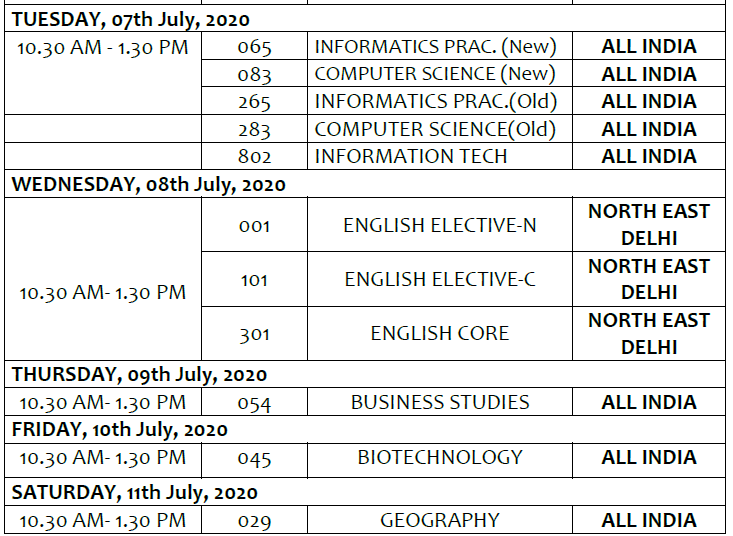Click ENGLISH ELECTIVE-C subject

(x=439, y=279)
